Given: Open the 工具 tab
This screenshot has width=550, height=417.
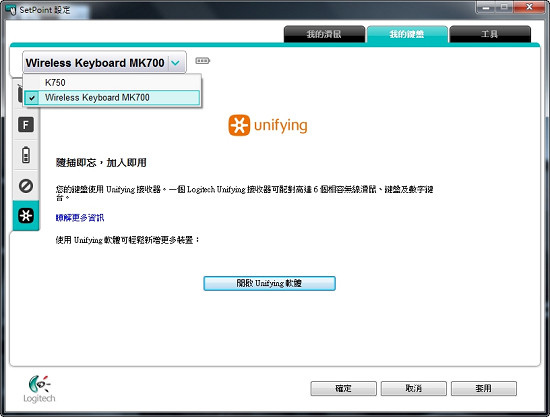Looking at the screenshot, I should click(490, 34).
